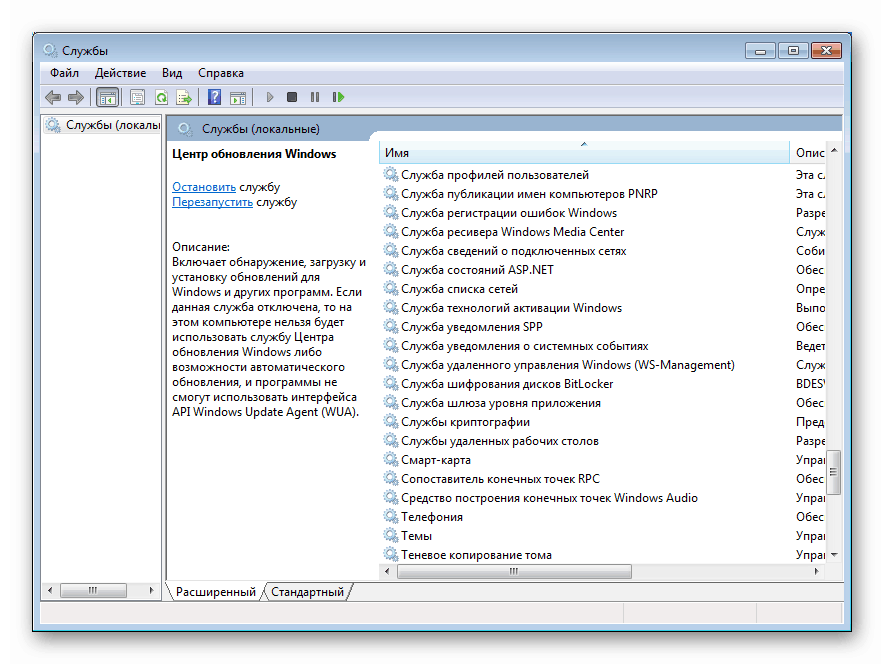Select Служба списка сетей row
The height and width of the screenshot is (664, 884).
[603, 289]
